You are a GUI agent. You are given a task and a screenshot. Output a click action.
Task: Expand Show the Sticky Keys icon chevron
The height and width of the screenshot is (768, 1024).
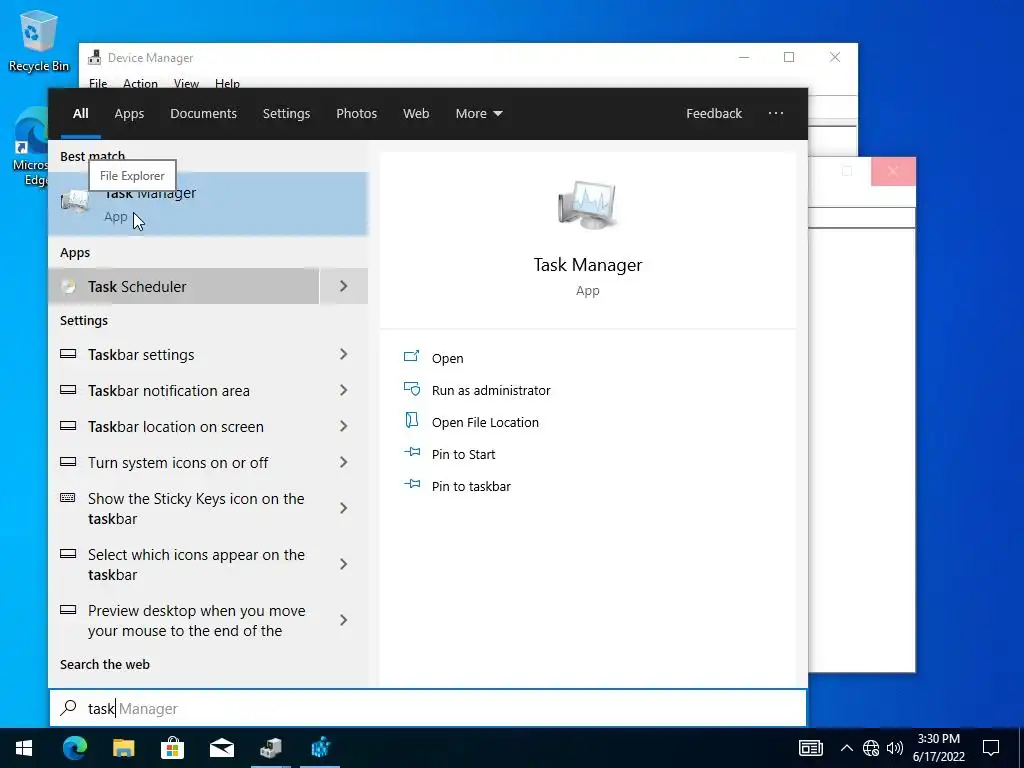(344, 507)
